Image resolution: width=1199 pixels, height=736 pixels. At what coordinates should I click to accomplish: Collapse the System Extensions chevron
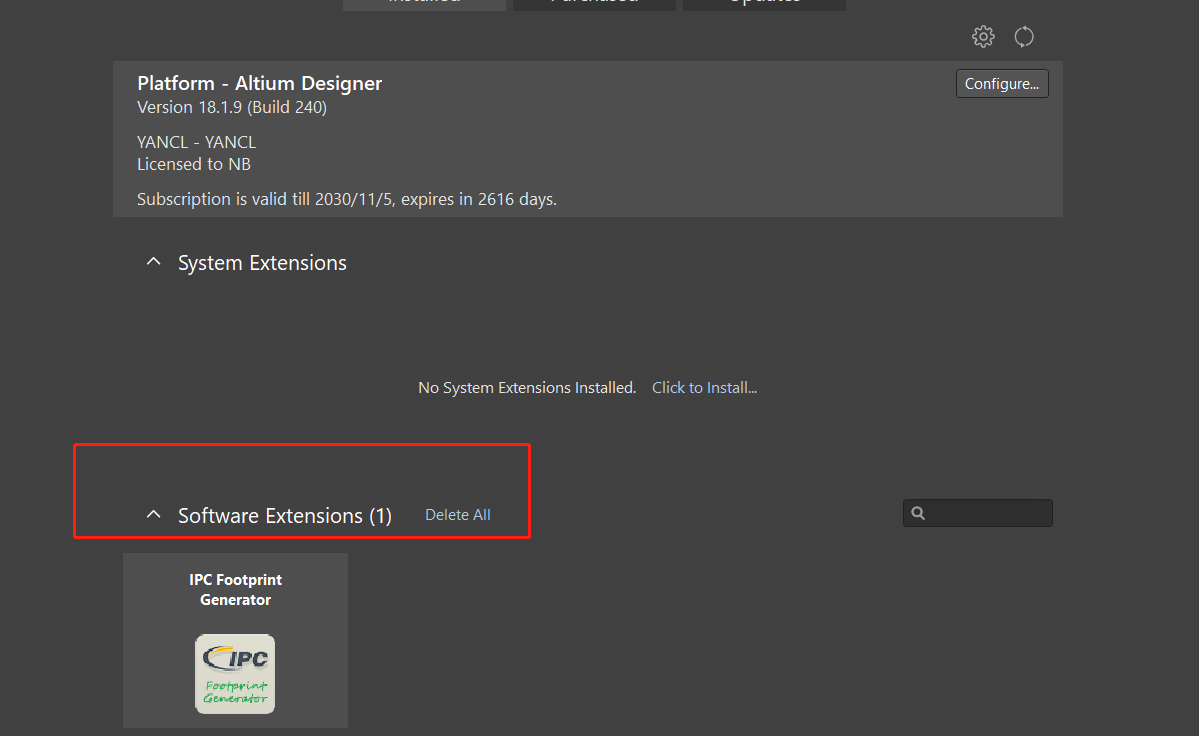point(153,262)
